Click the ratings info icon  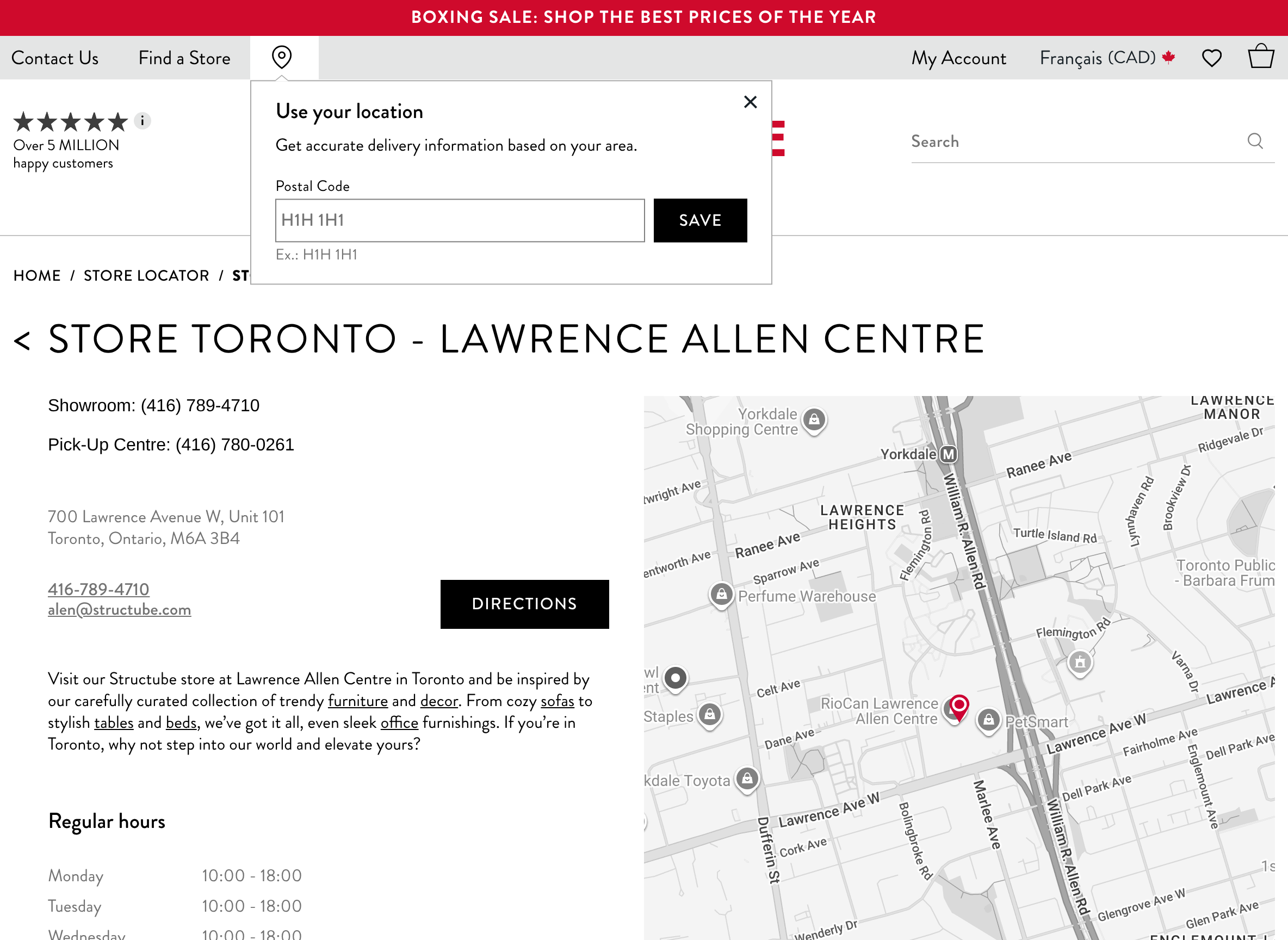coord(142,121)
